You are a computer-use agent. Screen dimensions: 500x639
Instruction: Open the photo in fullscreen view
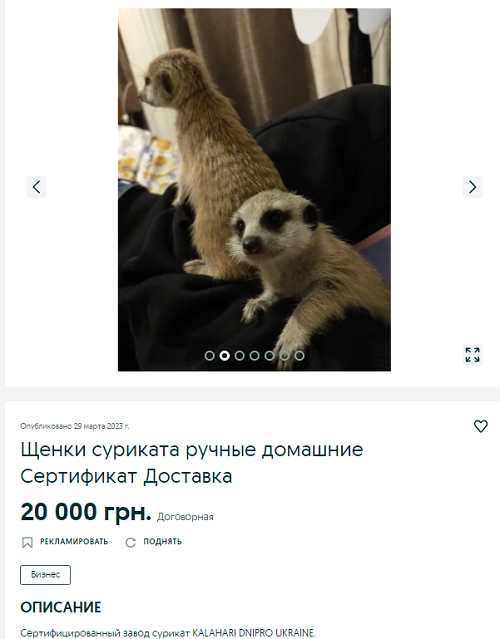[472, 355]
